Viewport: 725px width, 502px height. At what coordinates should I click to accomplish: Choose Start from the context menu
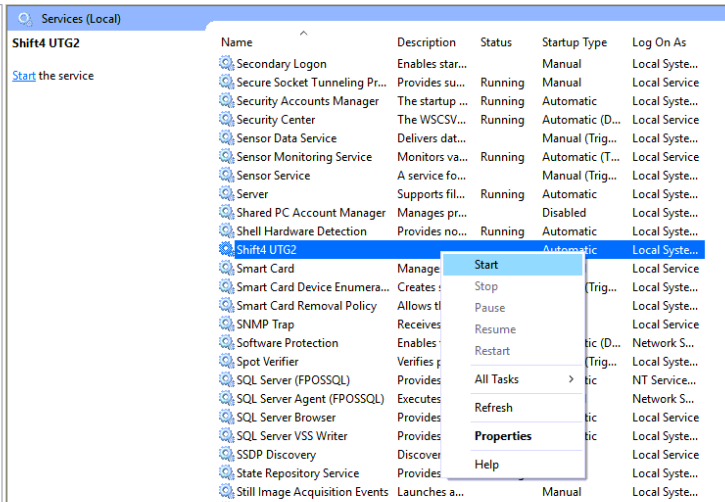(x=487, y=265)
